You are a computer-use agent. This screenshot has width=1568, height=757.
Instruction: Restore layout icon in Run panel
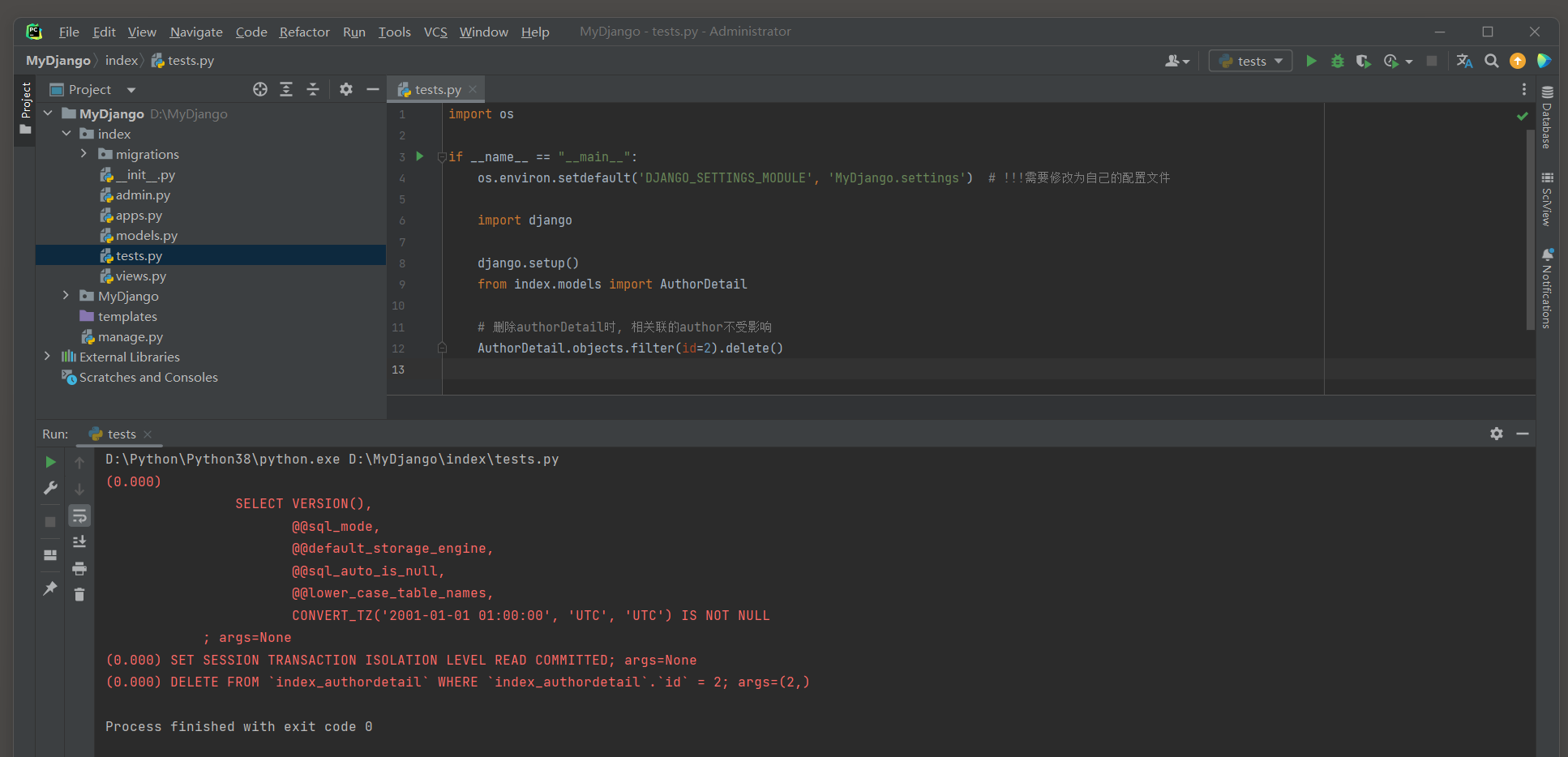click(50, 555)
